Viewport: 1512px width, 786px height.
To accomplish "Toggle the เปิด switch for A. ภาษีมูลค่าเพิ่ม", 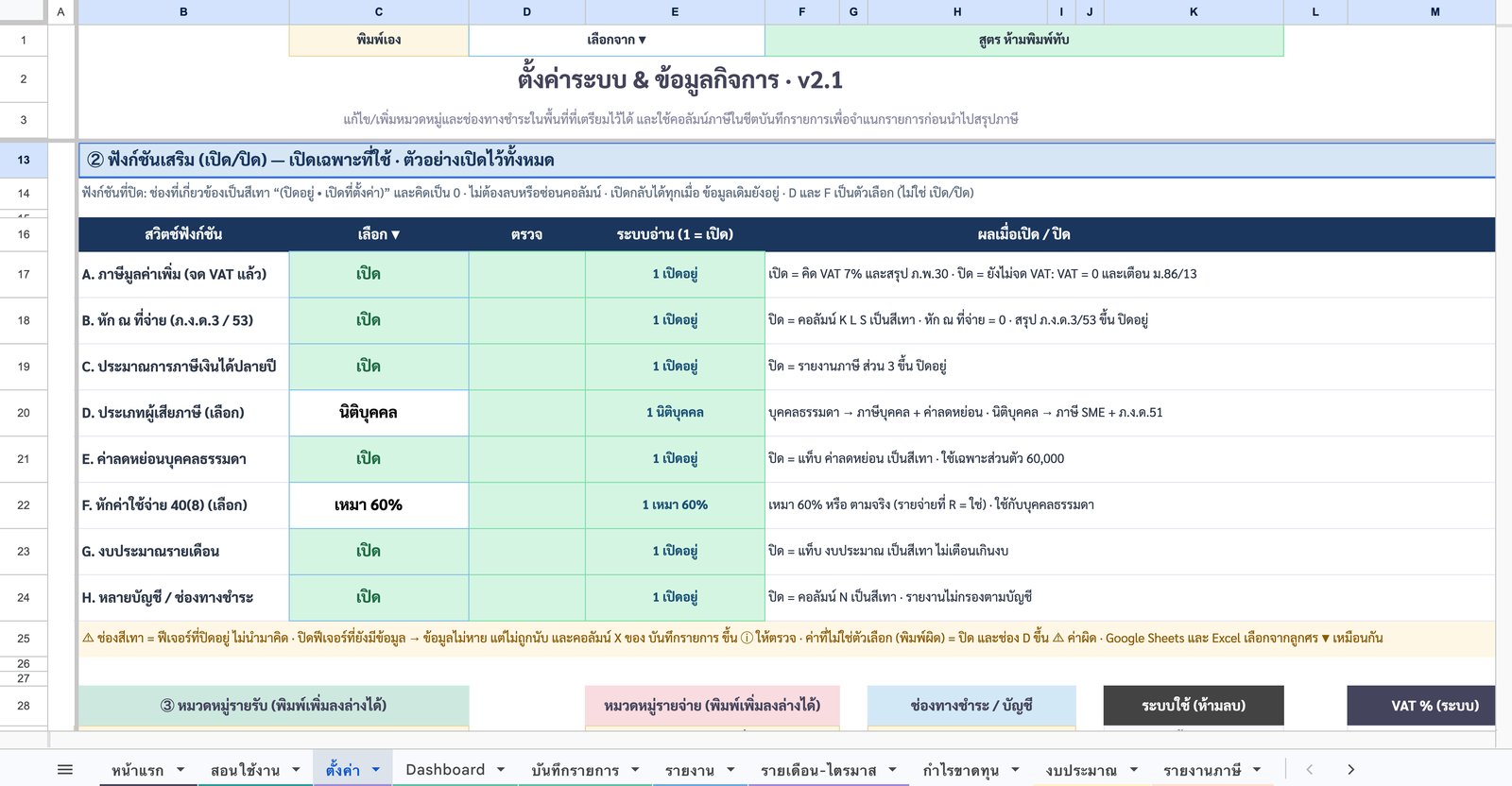I will [379, 274].
